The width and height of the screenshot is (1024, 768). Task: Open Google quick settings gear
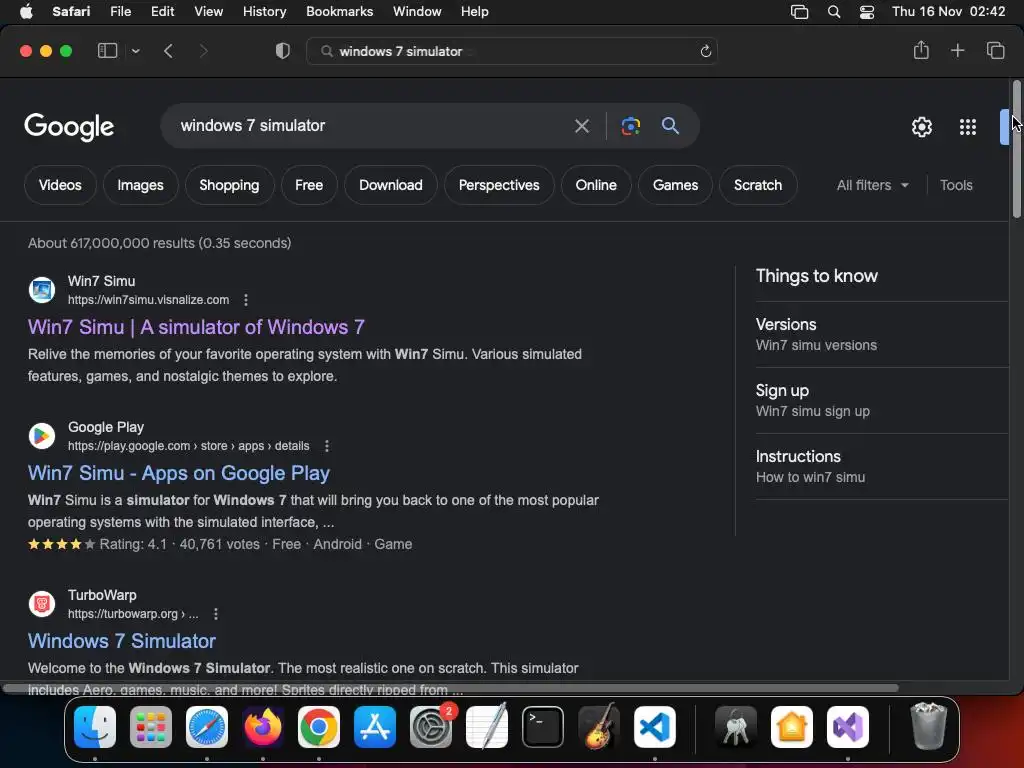[921, 127]
